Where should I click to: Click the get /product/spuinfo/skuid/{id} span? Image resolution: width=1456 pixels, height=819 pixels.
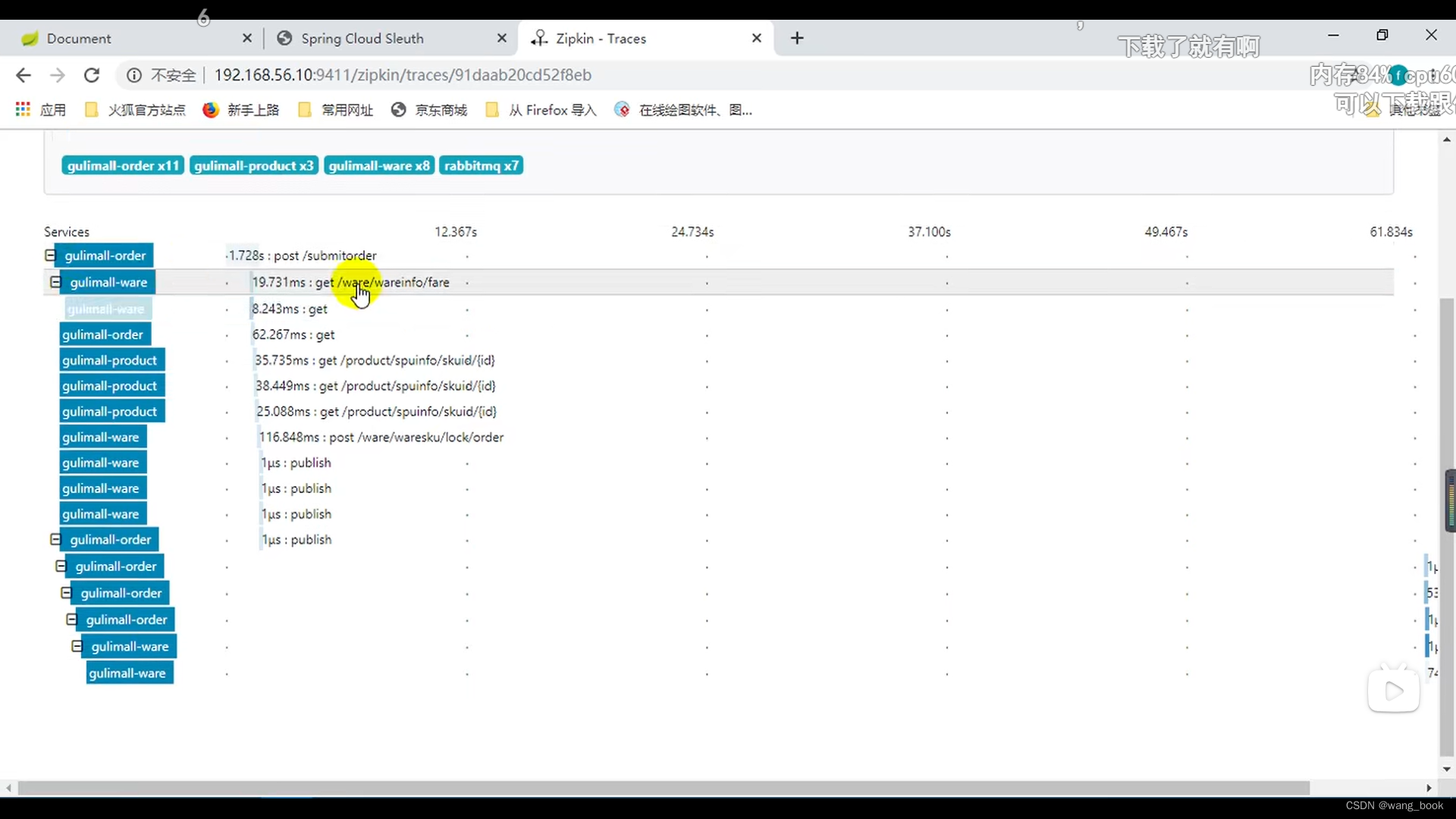click(375, 360)
